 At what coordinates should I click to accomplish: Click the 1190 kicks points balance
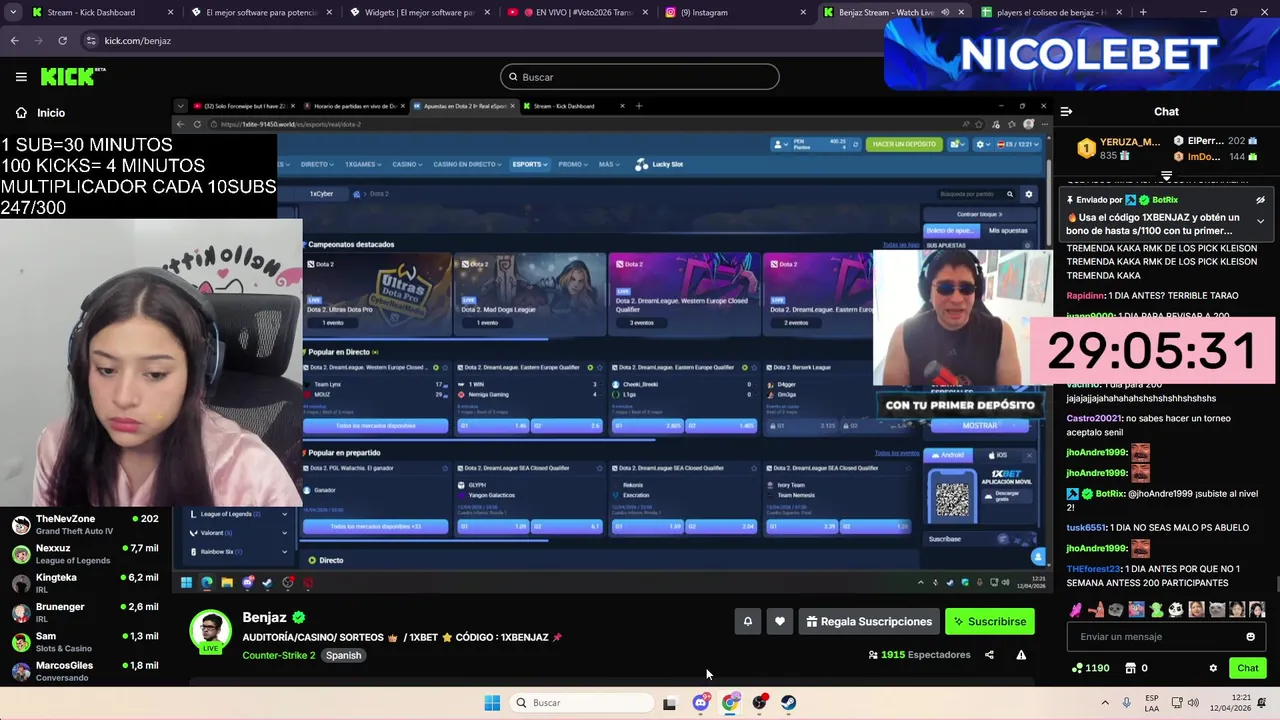tap(1090, 668)
